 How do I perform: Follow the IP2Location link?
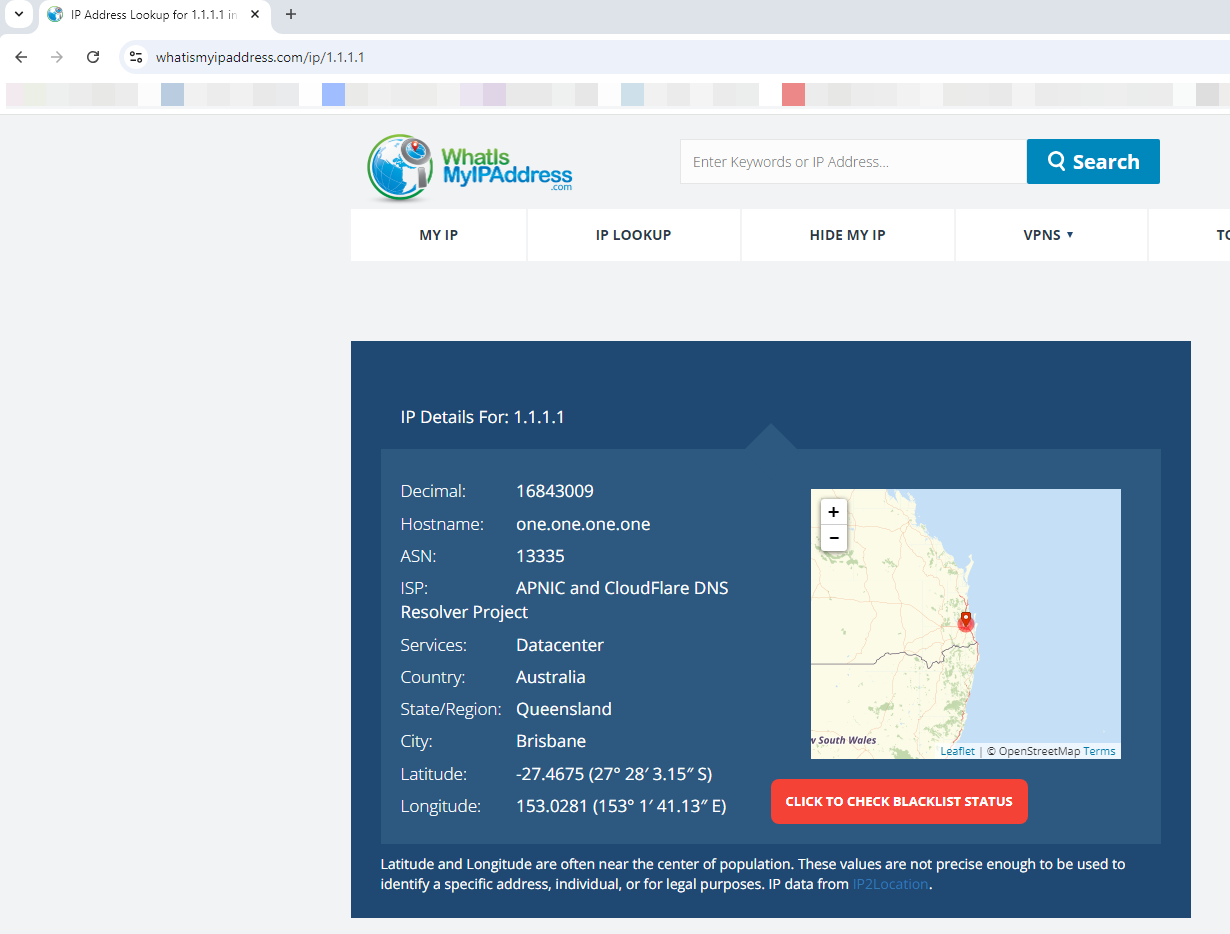pyautogui.click(x=890, y=884)
